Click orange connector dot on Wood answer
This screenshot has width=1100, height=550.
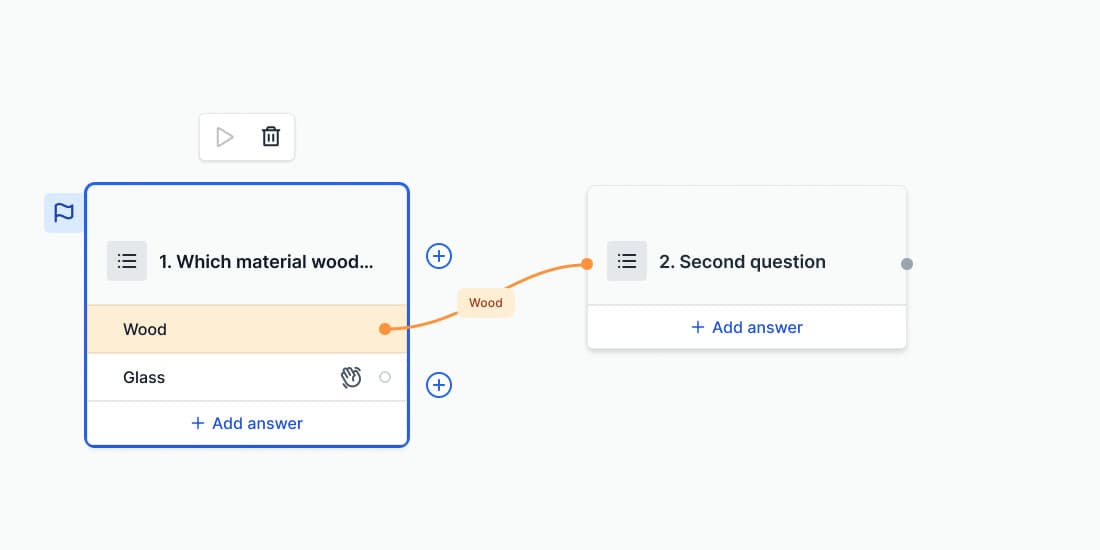tap(384, 329)
